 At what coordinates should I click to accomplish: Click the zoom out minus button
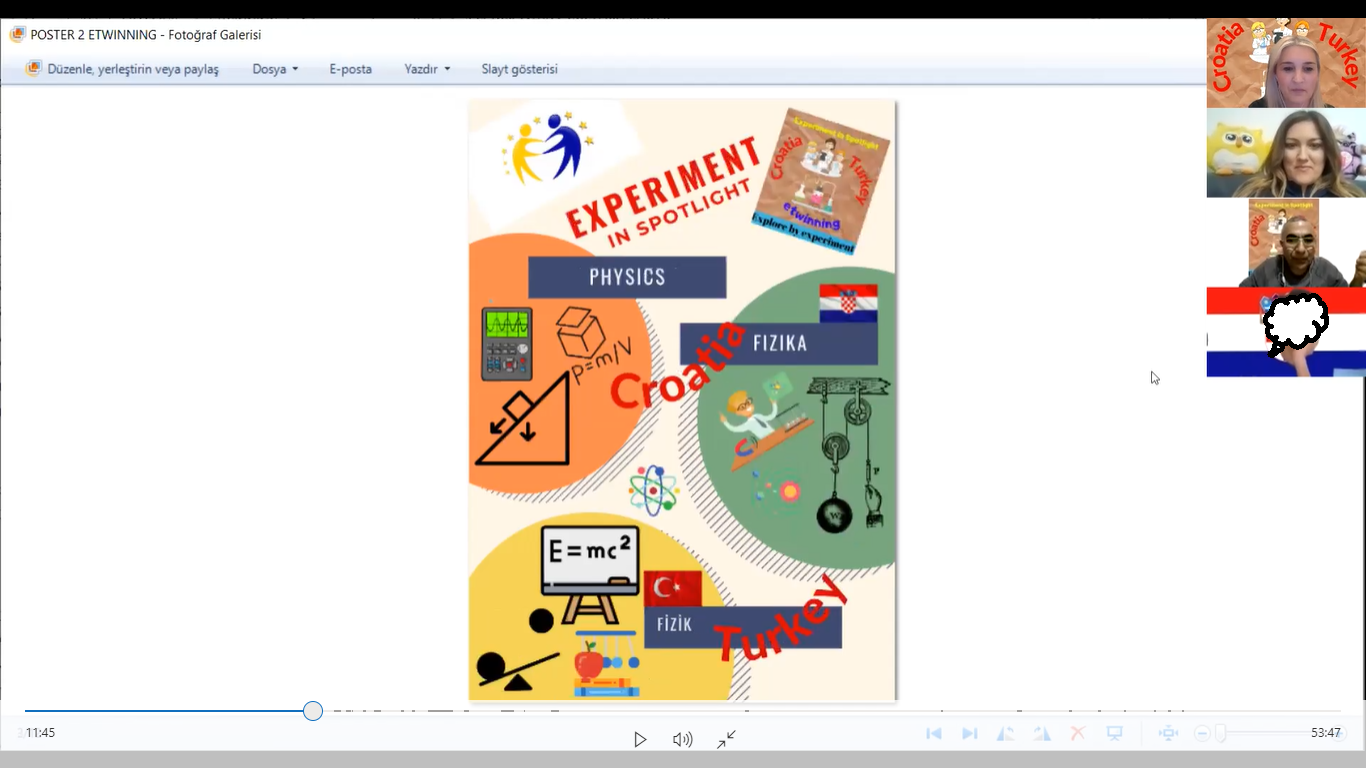(x=1202, y=734)
